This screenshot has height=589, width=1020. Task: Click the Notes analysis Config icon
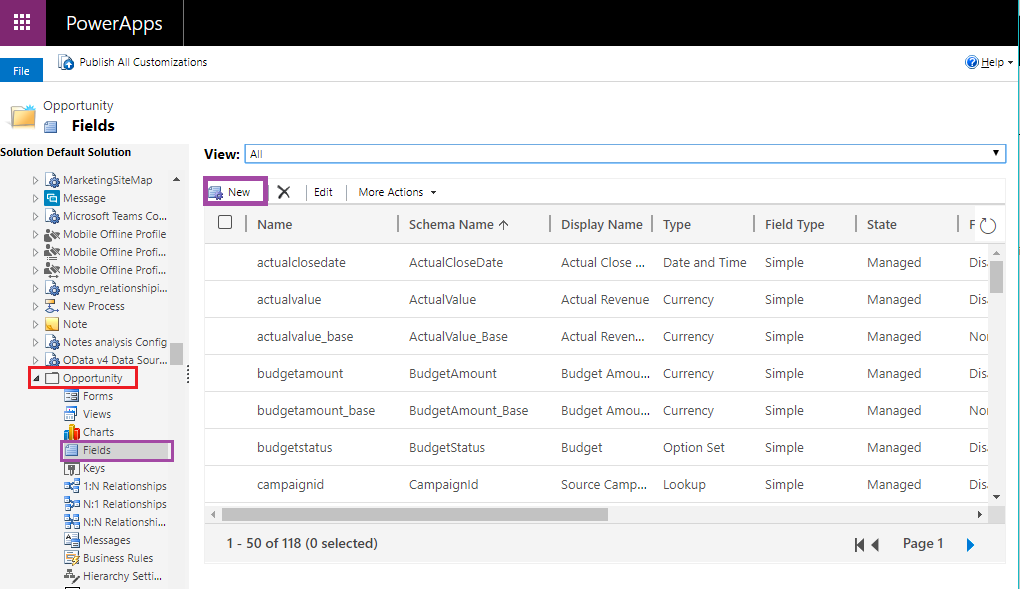(x=53, y=342)
